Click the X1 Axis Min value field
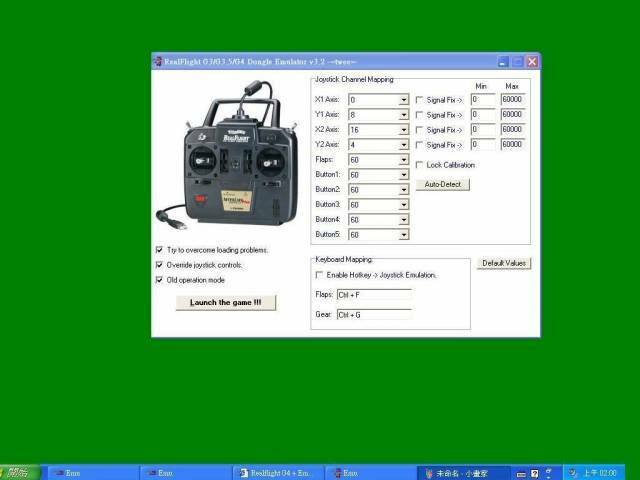The width and height of the screenshot is (640, 480). click(483, 100)
